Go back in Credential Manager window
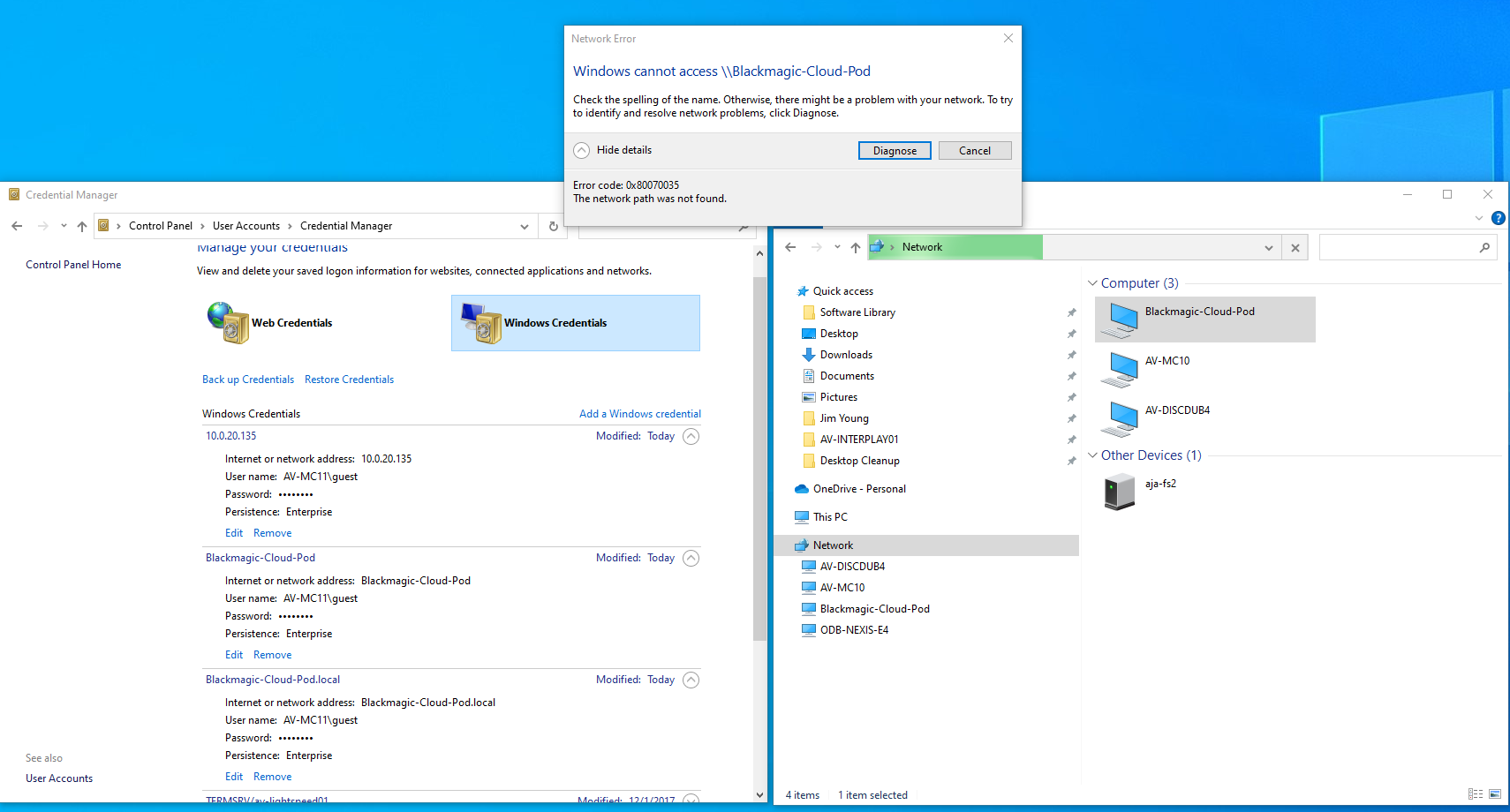 click(x=17, y=226)
